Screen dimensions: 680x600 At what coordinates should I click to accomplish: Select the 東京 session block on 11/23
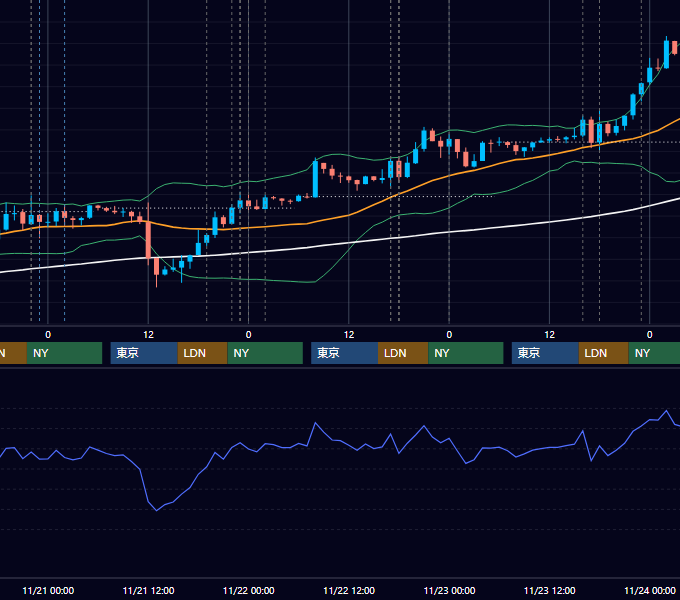(545, 353)
